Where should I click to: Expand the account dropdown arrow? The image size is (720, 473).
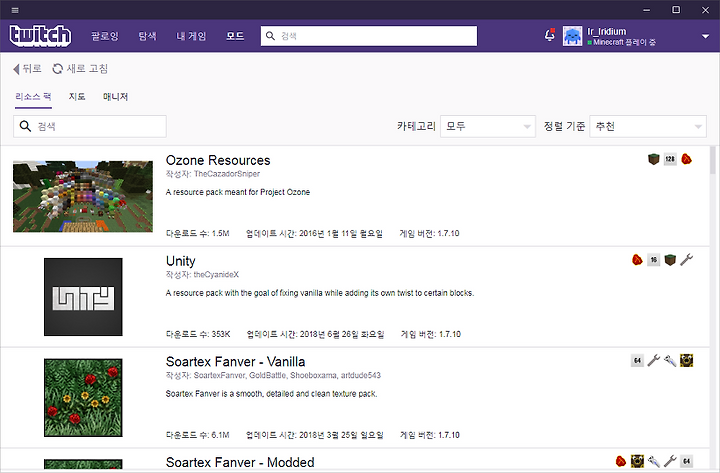[x=705, y=36]
